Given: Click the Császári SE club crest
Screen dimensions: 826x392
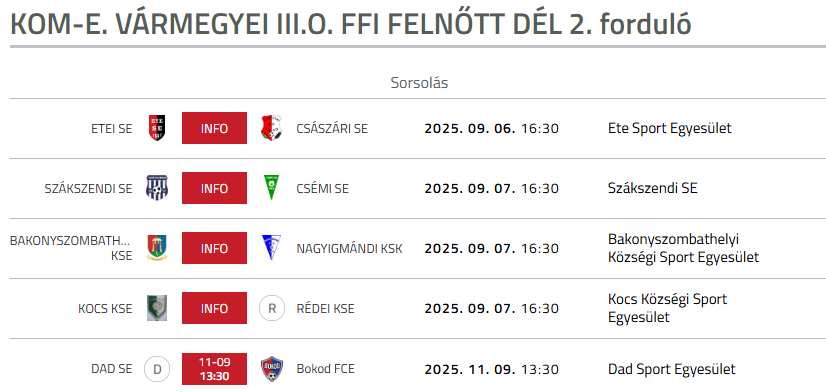Looking at the screenshot, I should point(271,128).
